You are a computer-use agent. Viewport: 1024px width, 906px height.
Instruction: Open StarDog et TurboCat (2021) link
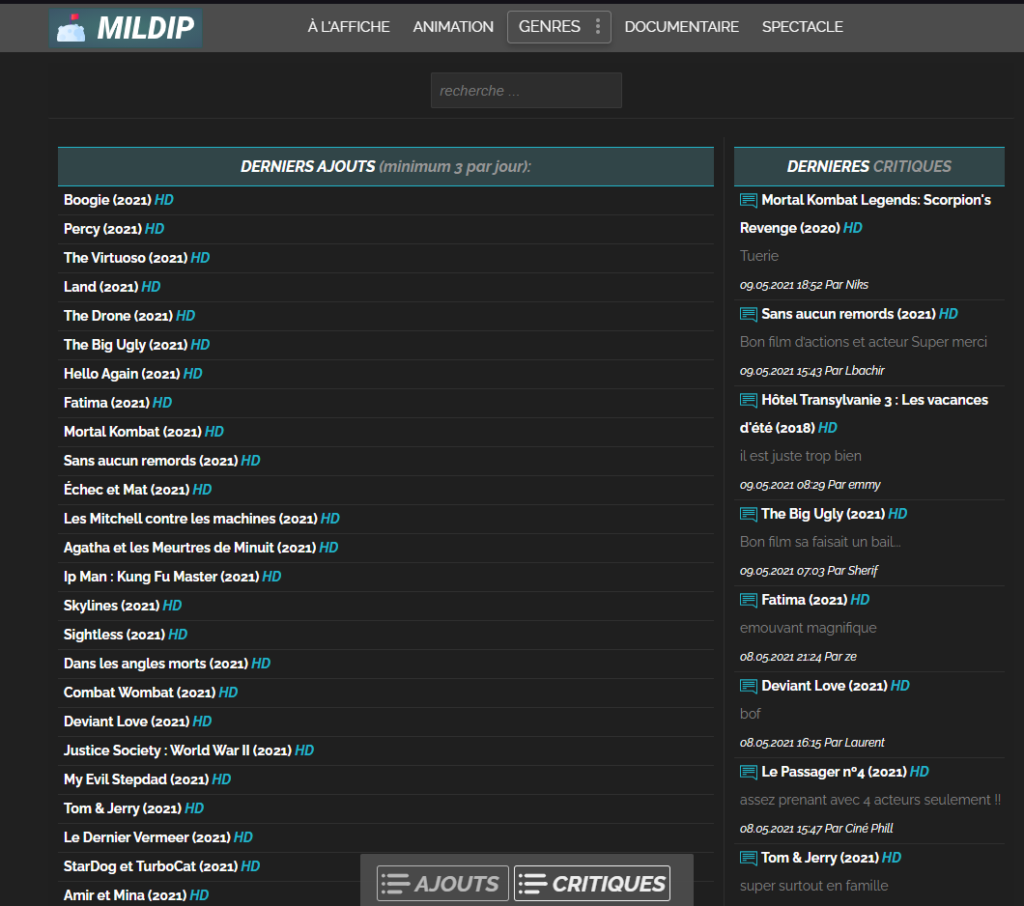(x=161, y=866)
